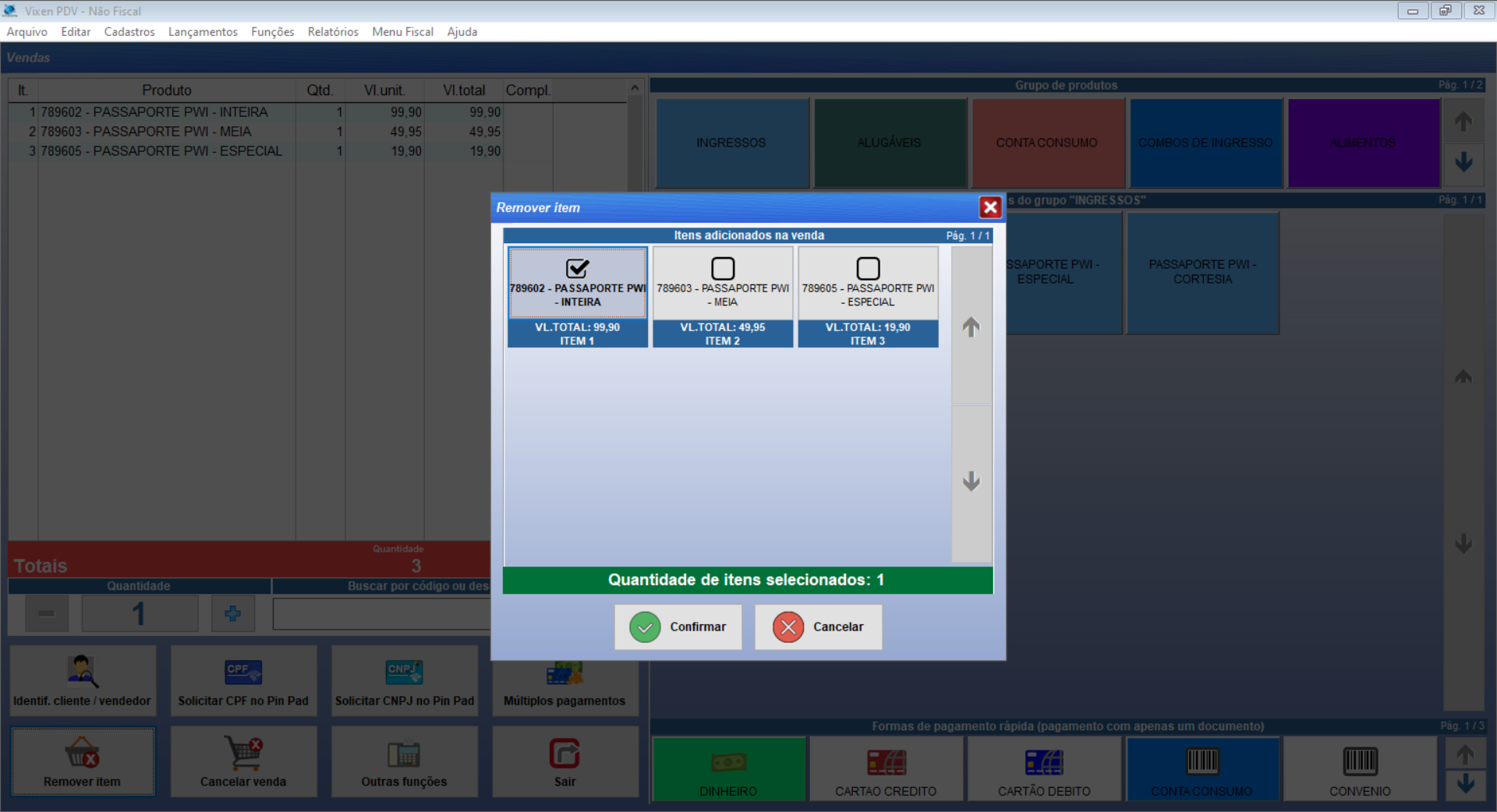The image size is (1497, 812).
Task: Click the Vl.total column header
Action: [x=464, y=90]
